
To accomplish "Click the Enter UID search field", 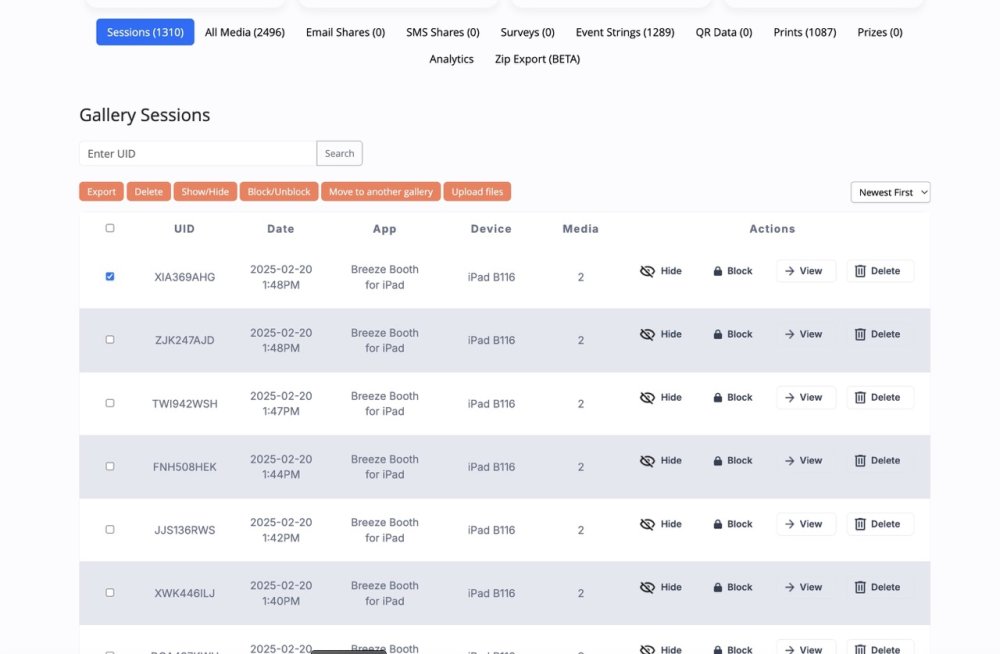I will 198,153.
